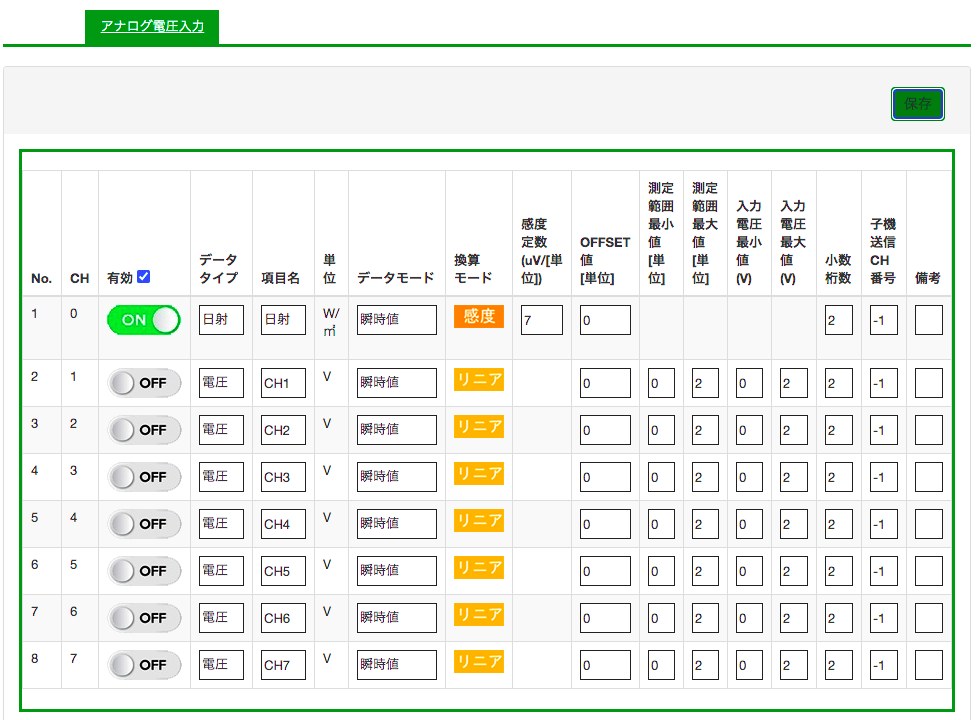Select the 子機送信CH番号 field in row 8
980x720 pixels.
coord(883,665)
